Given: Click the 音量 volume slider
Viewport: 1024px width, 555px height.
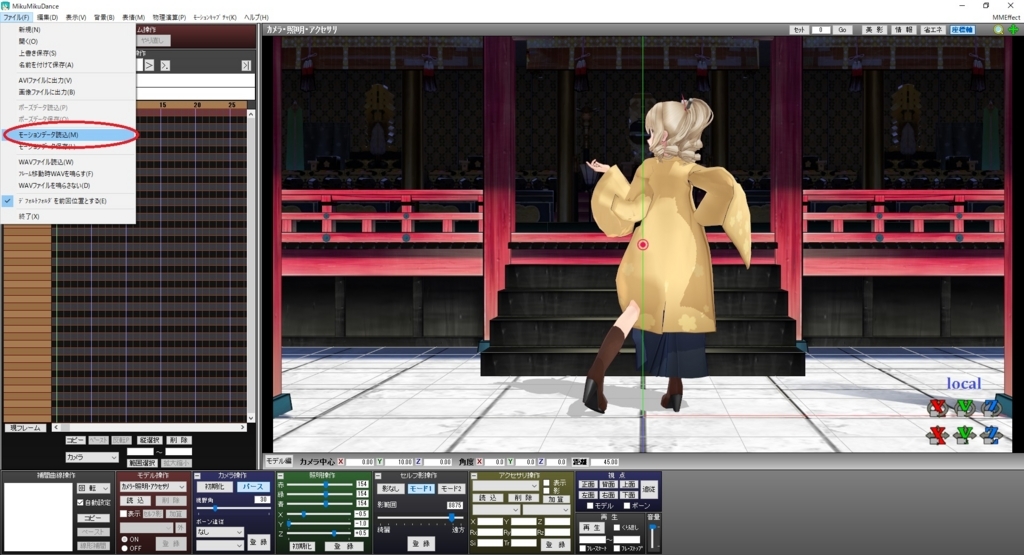Looking at the screenshot, I should click(x=652, y=536).
